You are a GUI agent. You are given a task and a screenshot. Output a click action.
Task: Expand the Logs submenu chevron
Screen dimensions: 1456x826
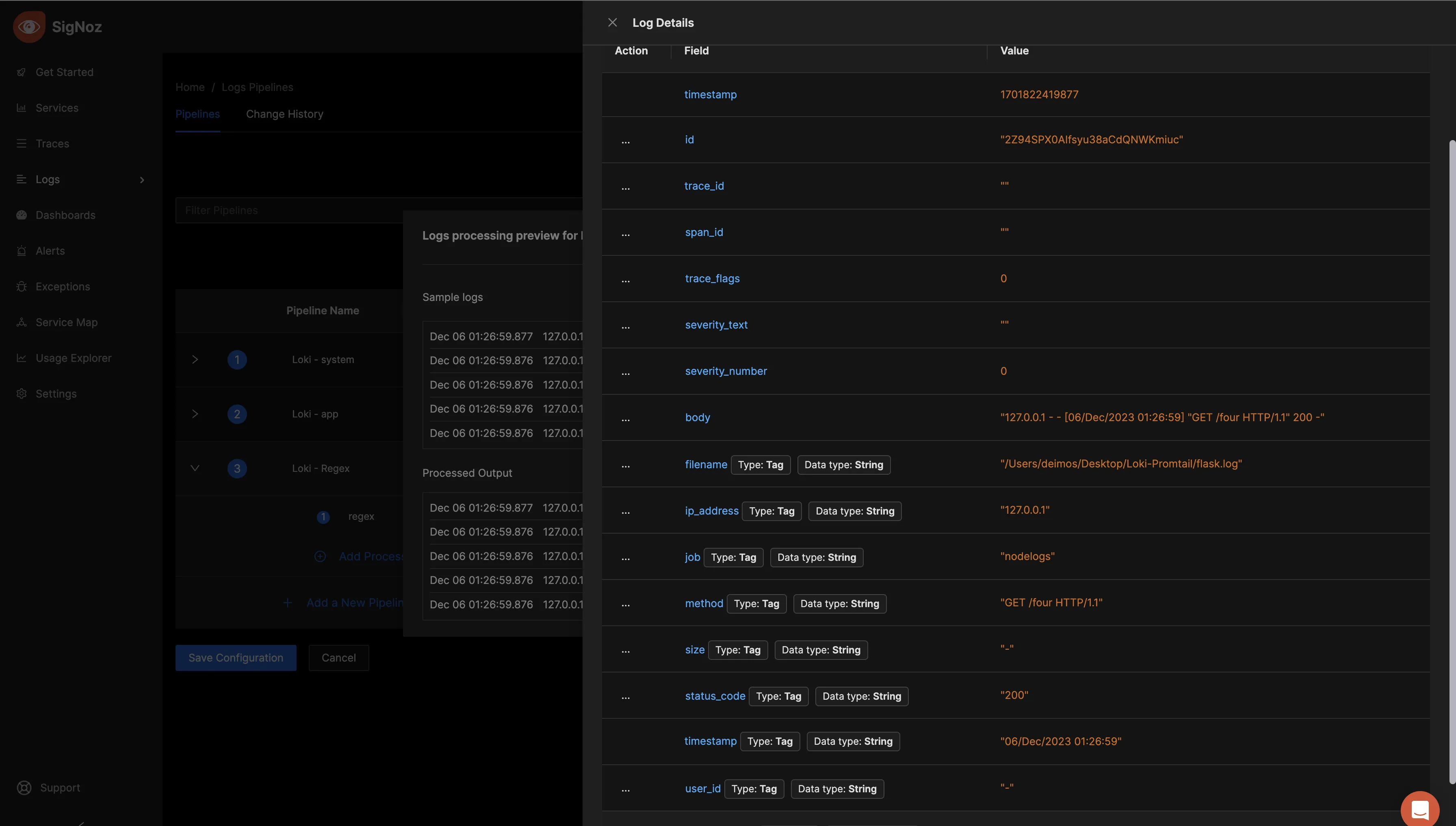[x=142, y=180]
